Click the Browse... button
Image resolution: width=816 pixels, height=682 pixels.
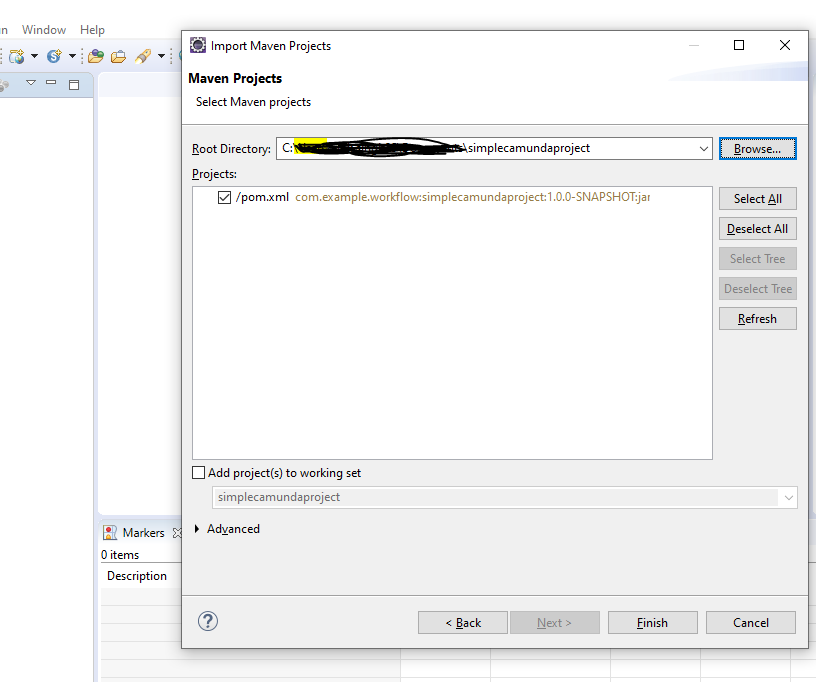coord(757,149)
